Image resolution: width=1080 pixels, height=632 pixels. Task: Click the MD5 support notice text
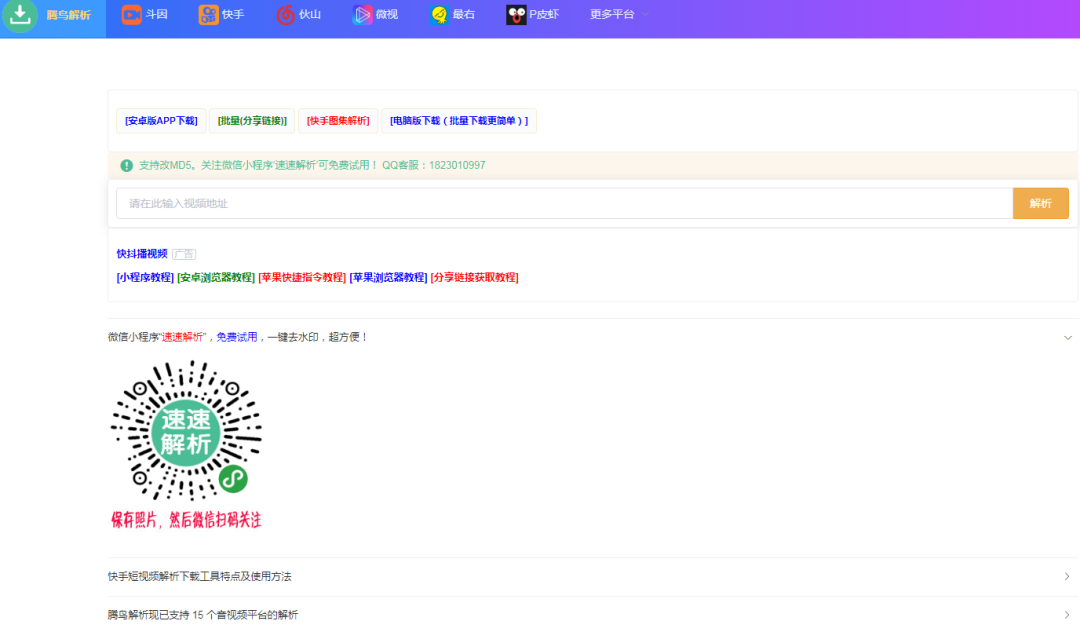(x=312, y=165)
